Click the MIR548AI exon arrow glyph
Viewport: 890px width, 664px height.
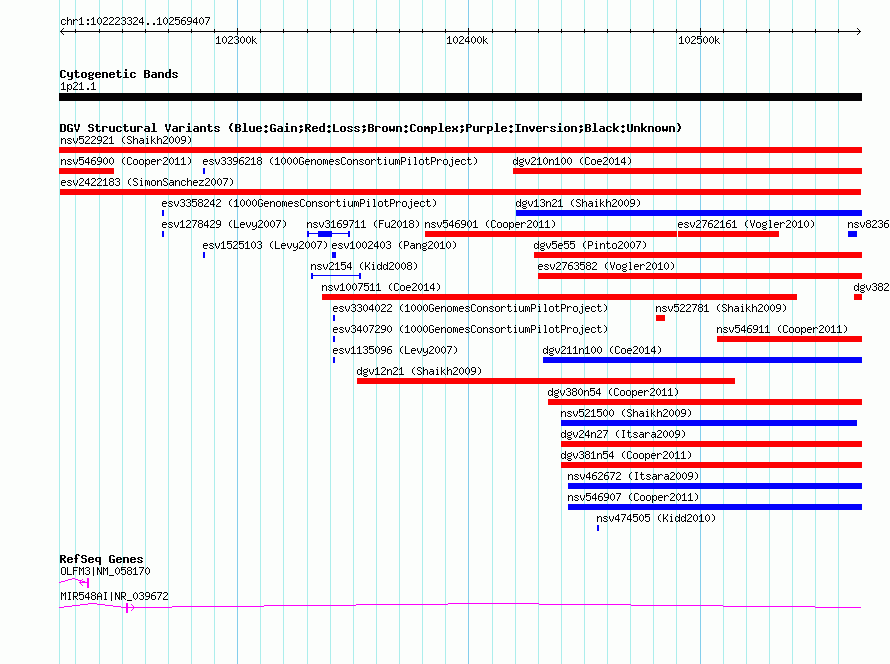coord(129,608)
